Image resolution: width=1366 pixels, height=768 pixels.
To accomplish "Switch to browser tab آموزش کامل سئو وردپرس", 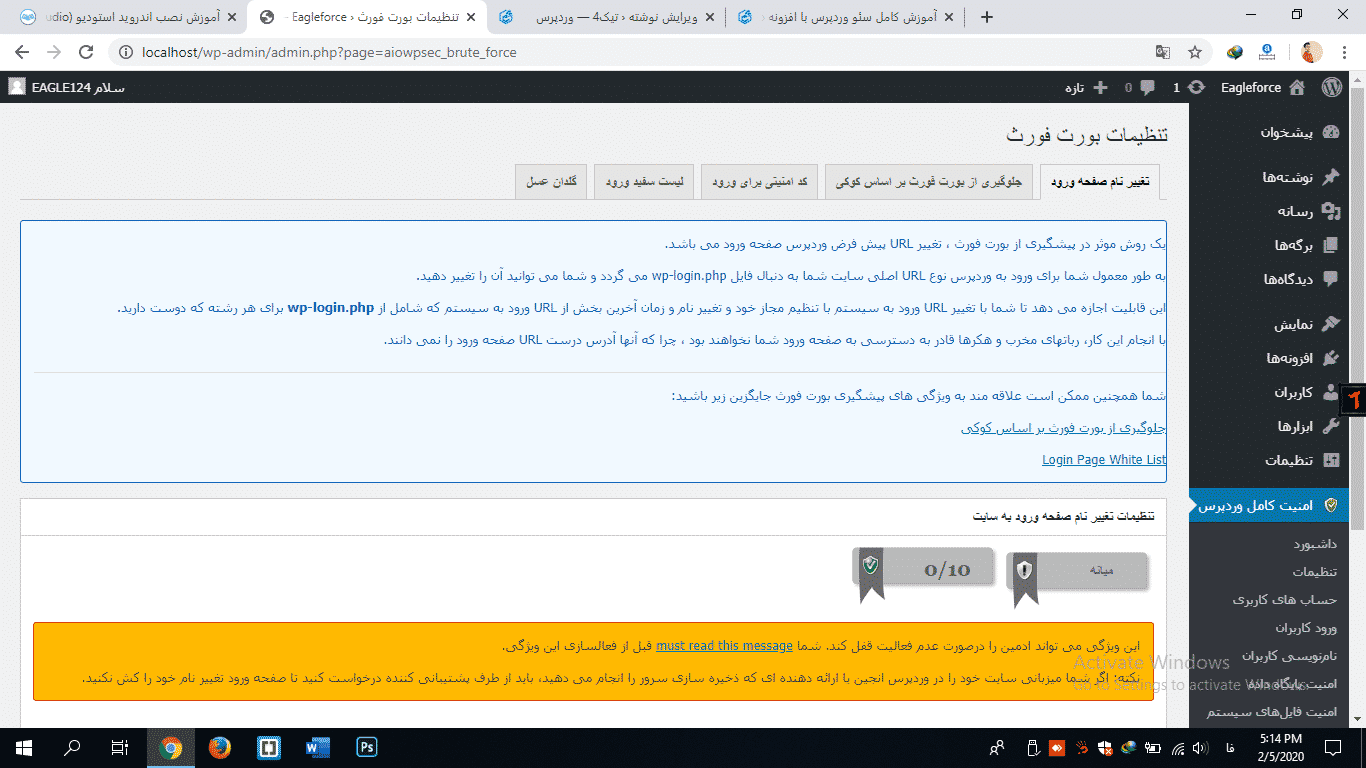I will 846,17.
